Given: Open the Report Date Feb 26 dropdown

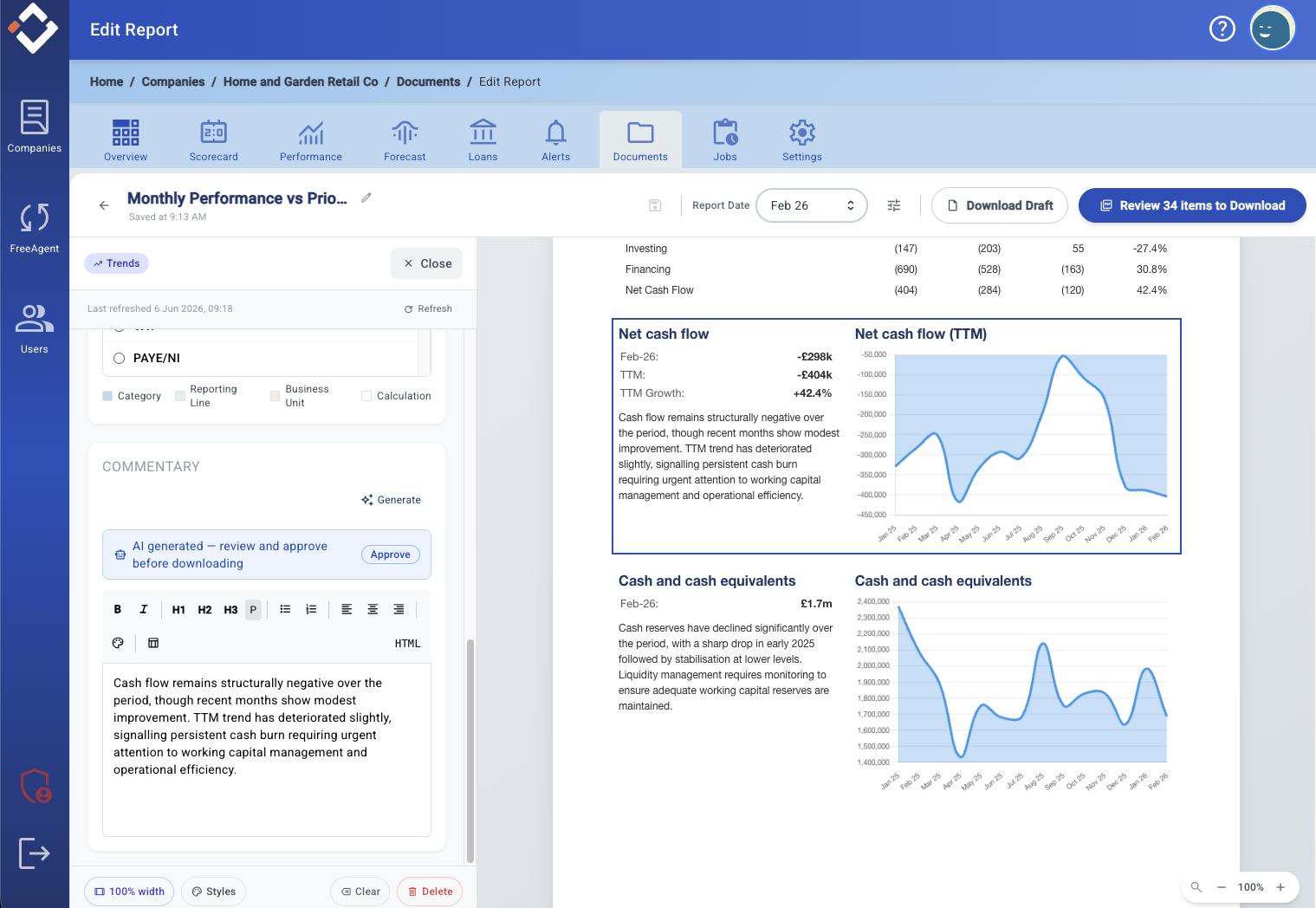Looking at the screenshot, I should [812, 205].
